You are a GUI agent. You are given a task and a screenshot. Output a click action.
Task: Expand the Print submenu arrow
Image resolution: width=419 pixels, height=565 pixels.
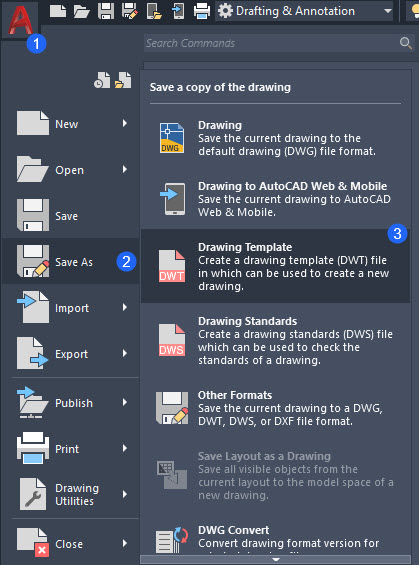[x=125, y=448]
